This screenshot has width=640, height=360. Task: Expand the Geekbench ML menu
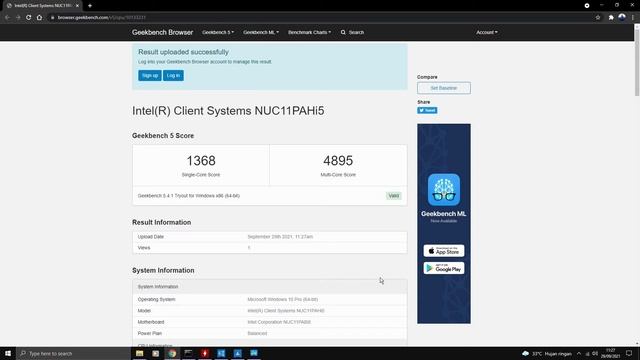261,32
